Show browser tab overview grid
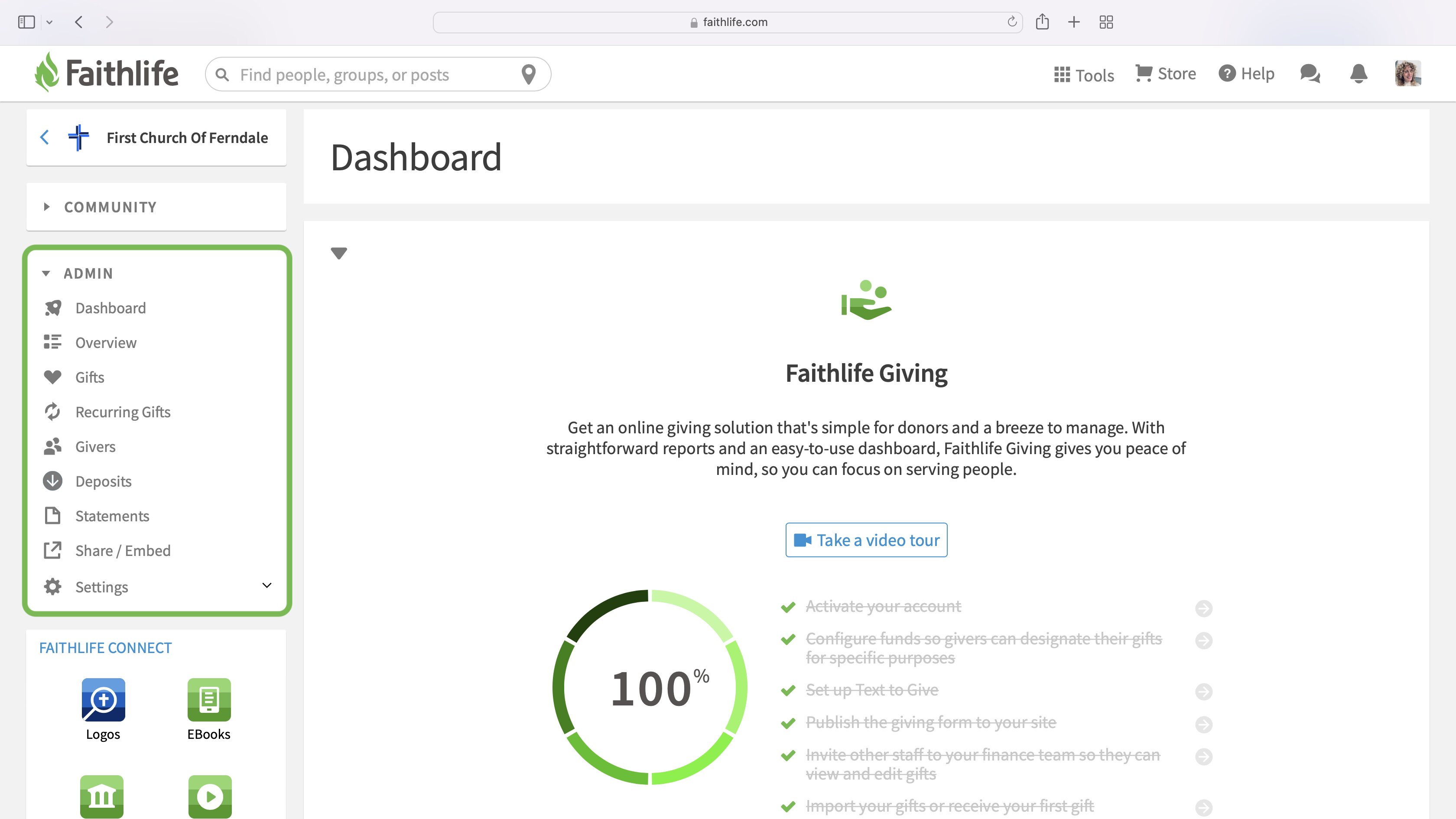 click(1106, 22)
